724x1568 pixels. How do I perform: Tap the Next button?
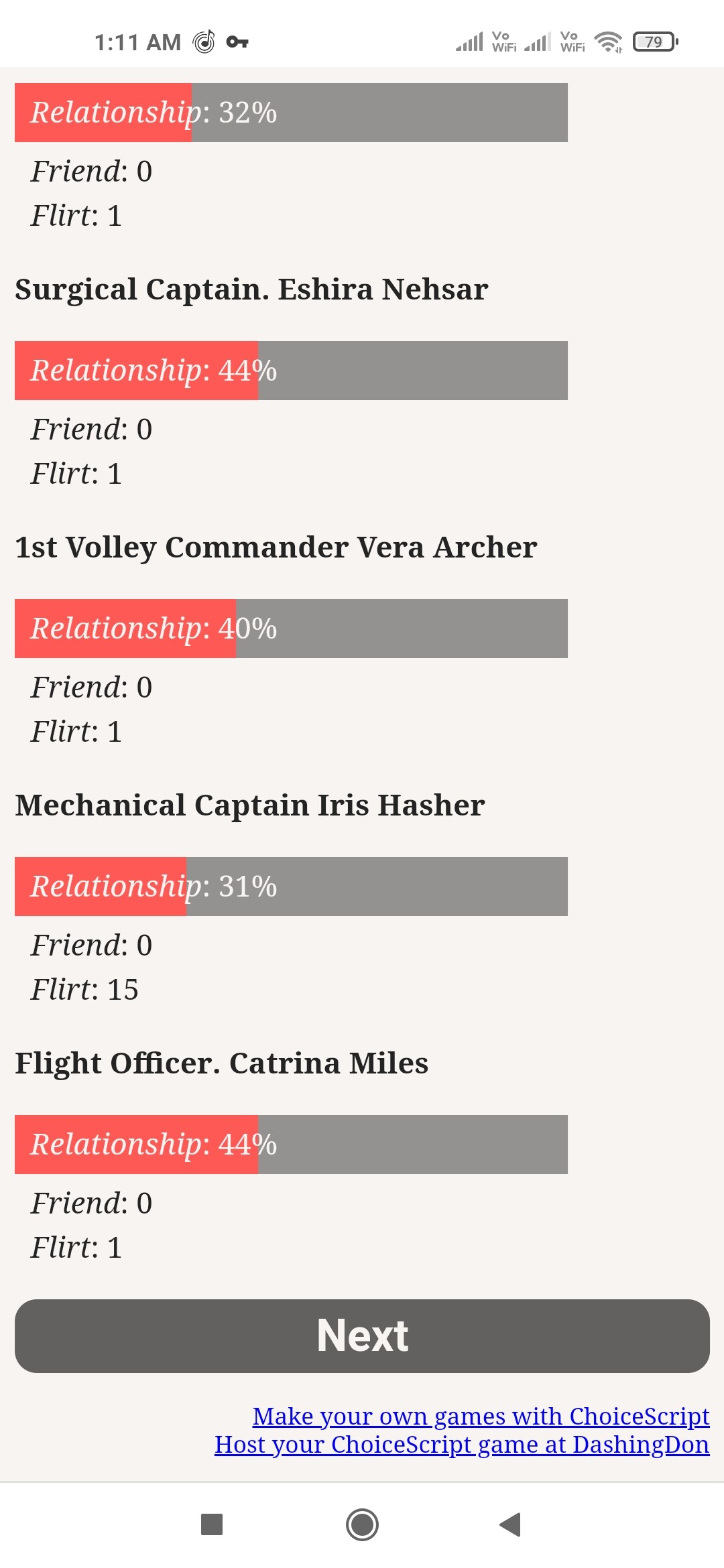[x=362, y=1335]
